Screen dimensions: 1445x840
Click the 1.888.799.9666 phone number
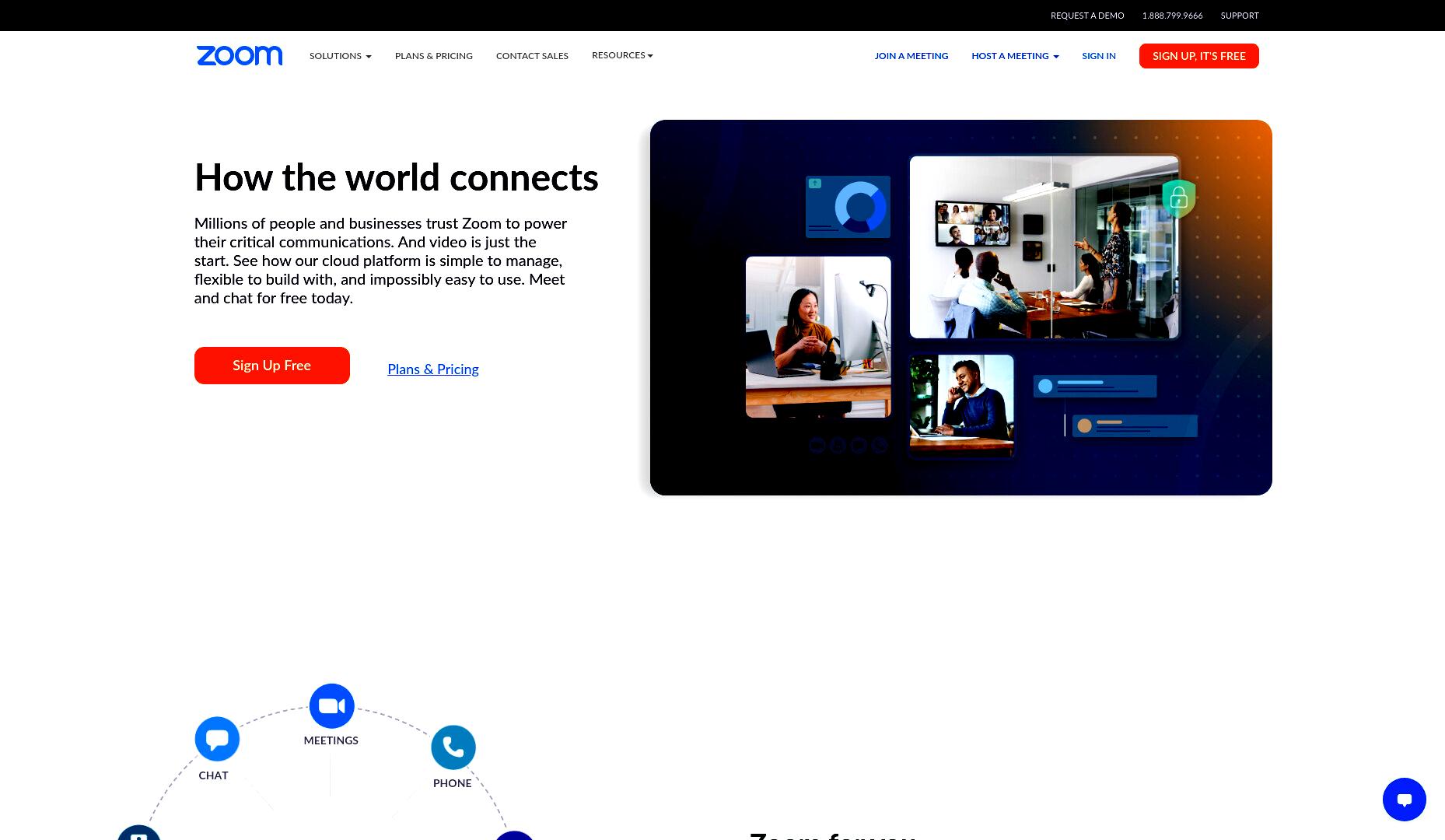coord(1172,16)
